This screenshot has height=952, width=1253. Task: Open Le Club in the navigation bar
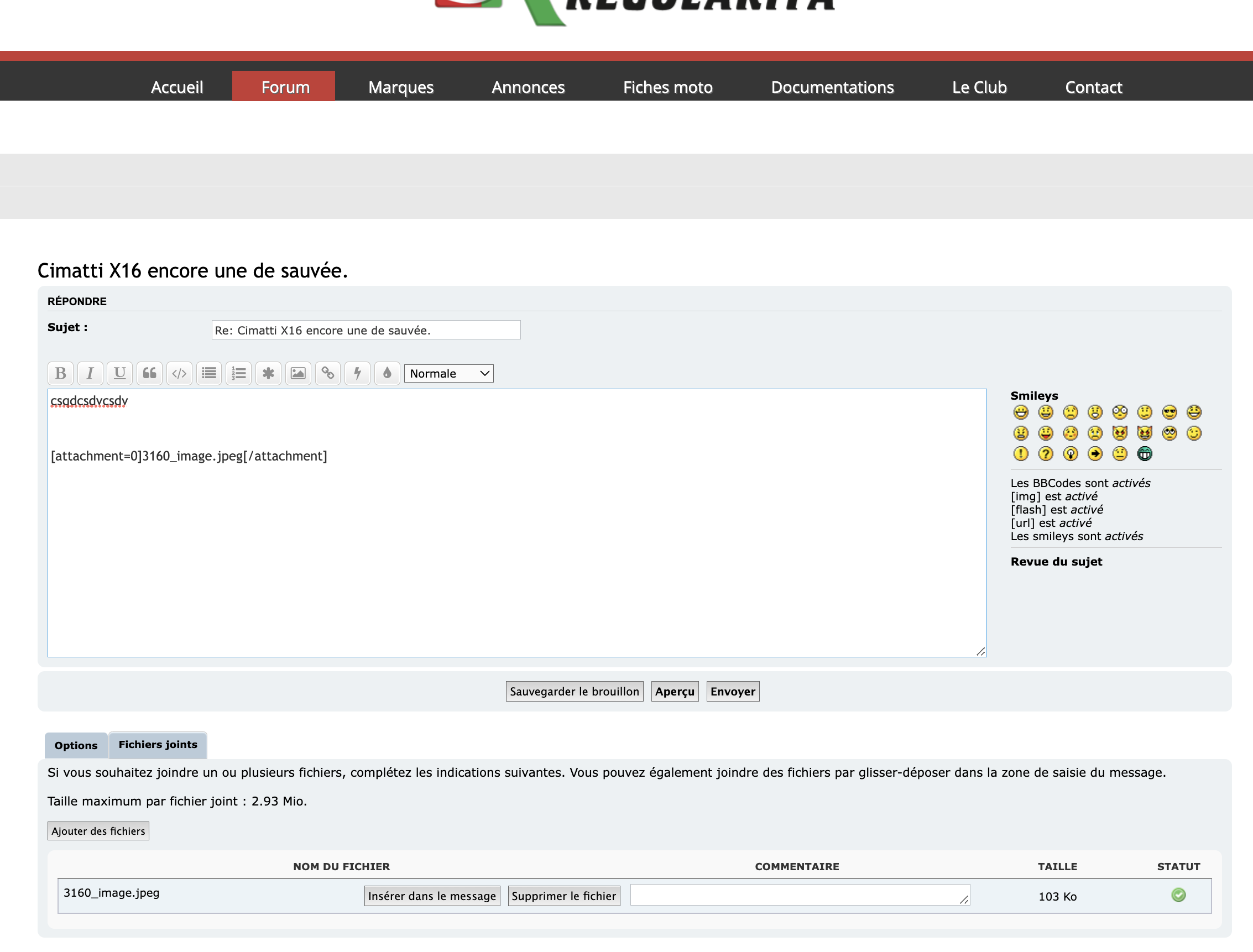(x=979, y=87)
